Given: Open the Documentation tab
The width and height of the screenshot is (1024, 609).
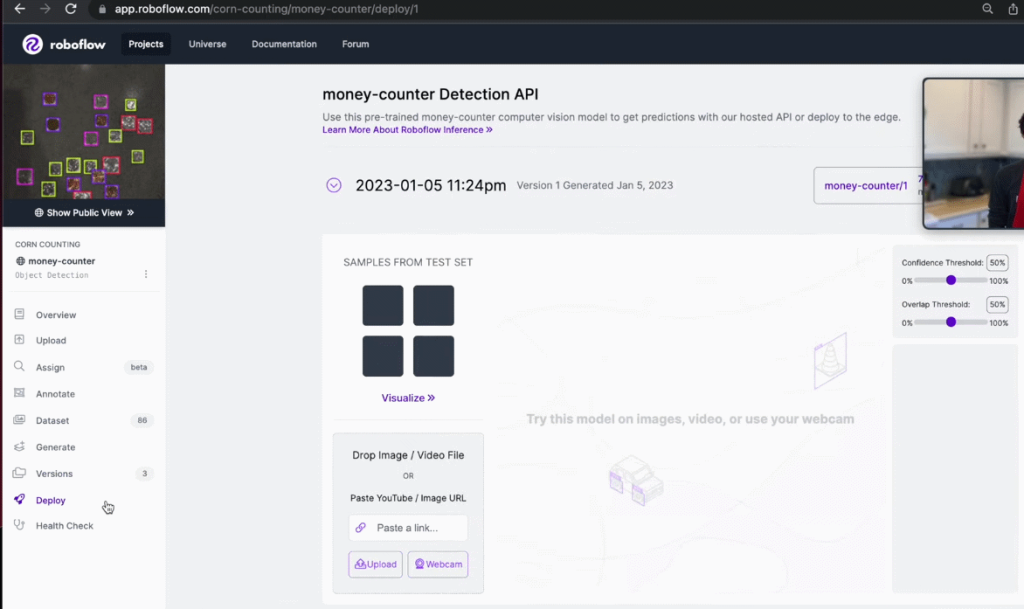Looking at the screenshot, I should click(284, 44).
